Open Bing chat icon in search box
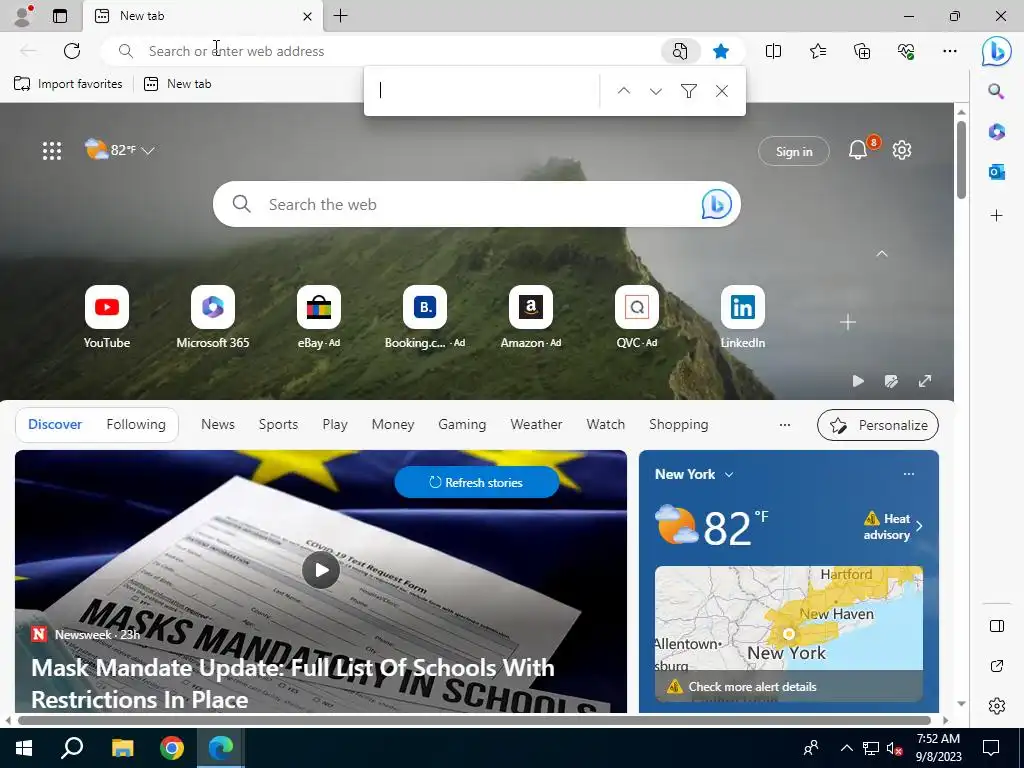 [x=716, y=204]
